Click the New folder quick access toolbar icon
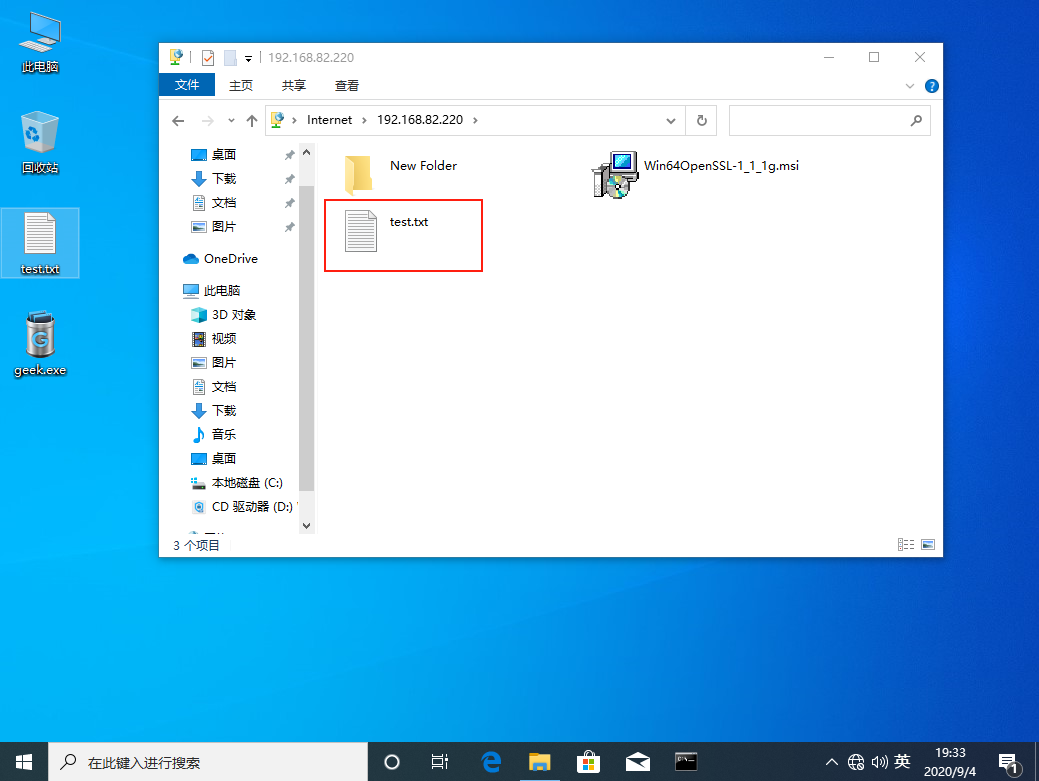The height and width of the screenshot is (781, 1039). [230, 58]
